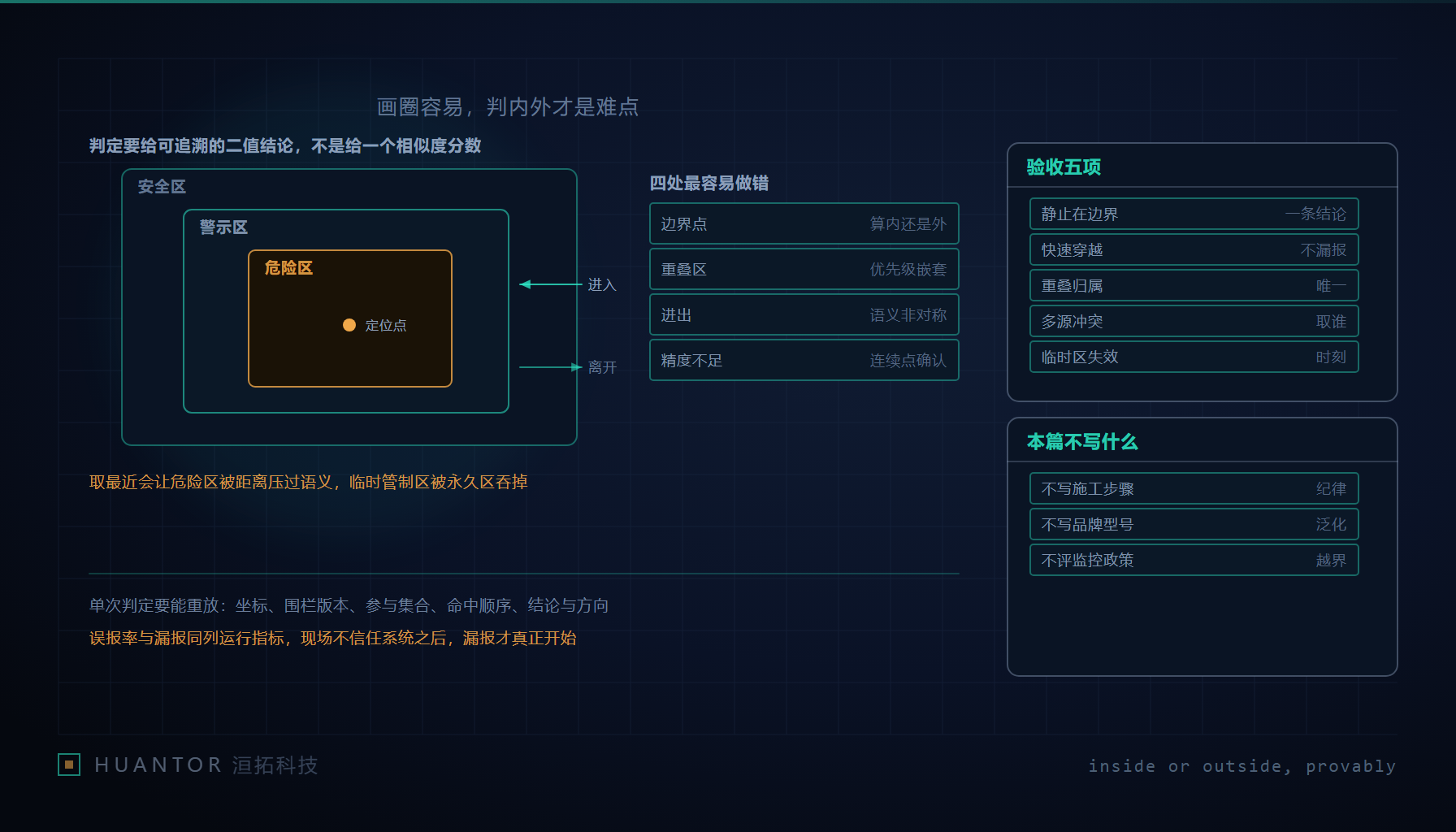This screenshot has width=1456, height=832.
Task: Click the 多源冲突 item
Action: point(1194,321)
